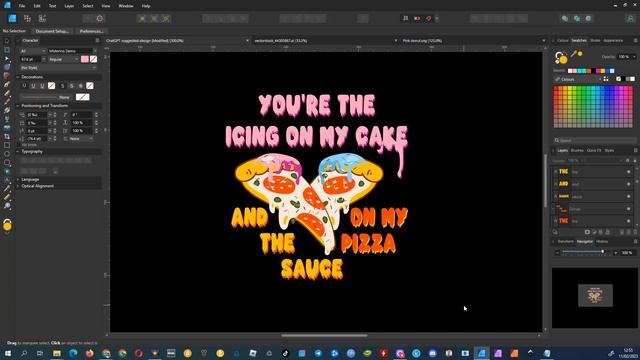The width and height of the screenshot is (640, 360).
Task: Expand the Language section
Action: click(x=18, y=179)
